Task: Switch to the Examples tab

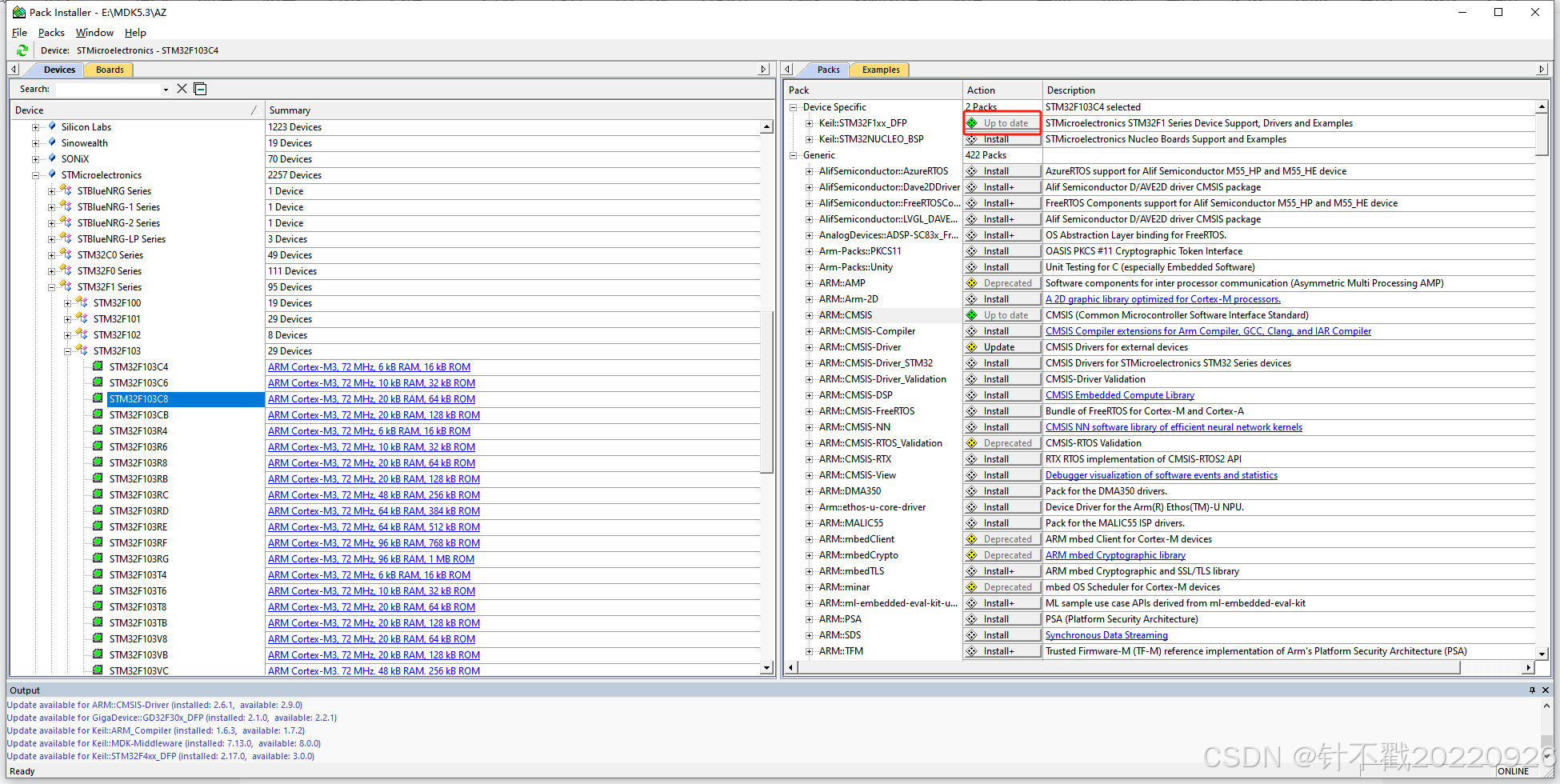Action: pyautogui.click(x=881, y=70)
